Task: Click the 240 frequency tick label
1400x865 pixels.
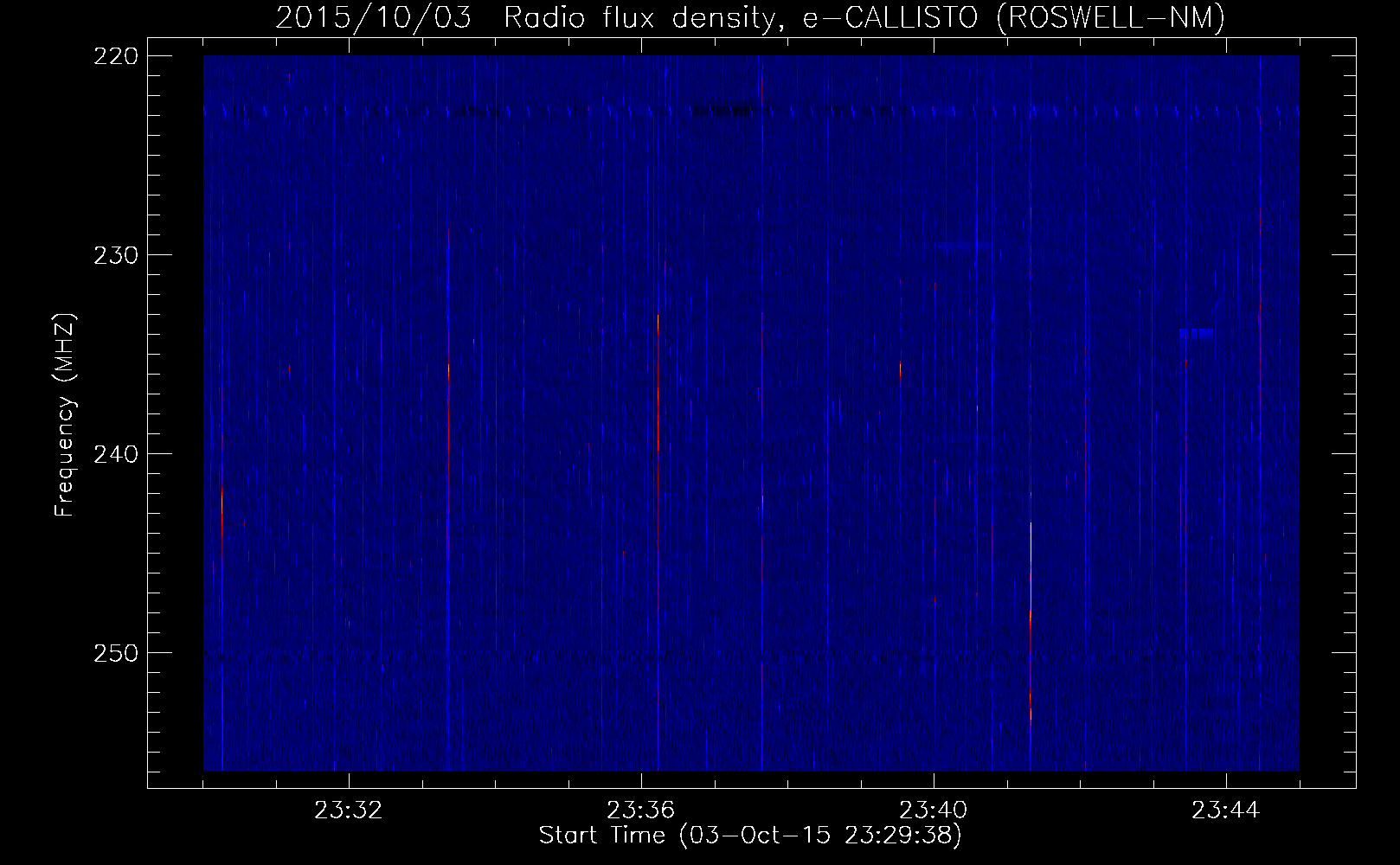Action: [115, 453]
